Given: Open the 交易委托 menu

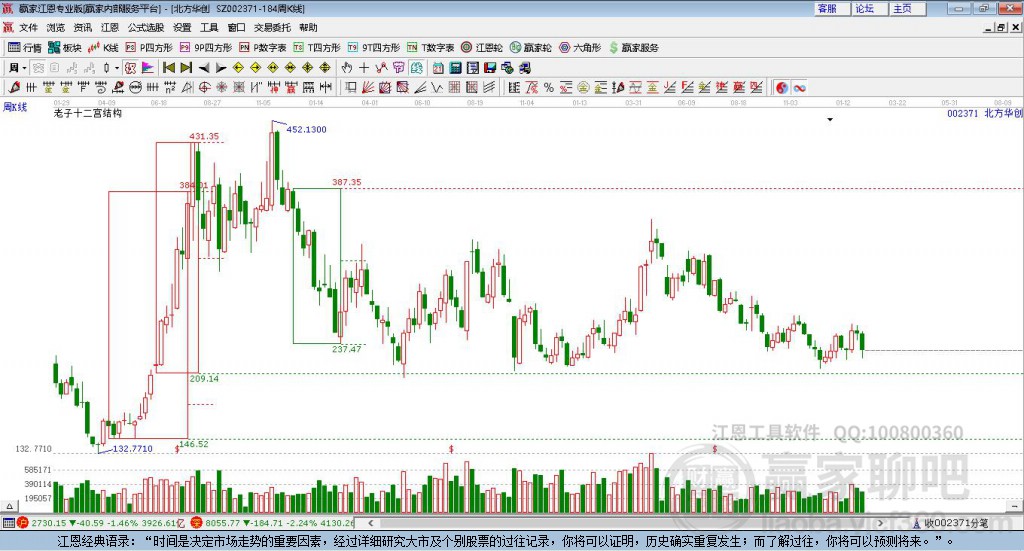Looking at the screenshot, I should coord(272,27).
